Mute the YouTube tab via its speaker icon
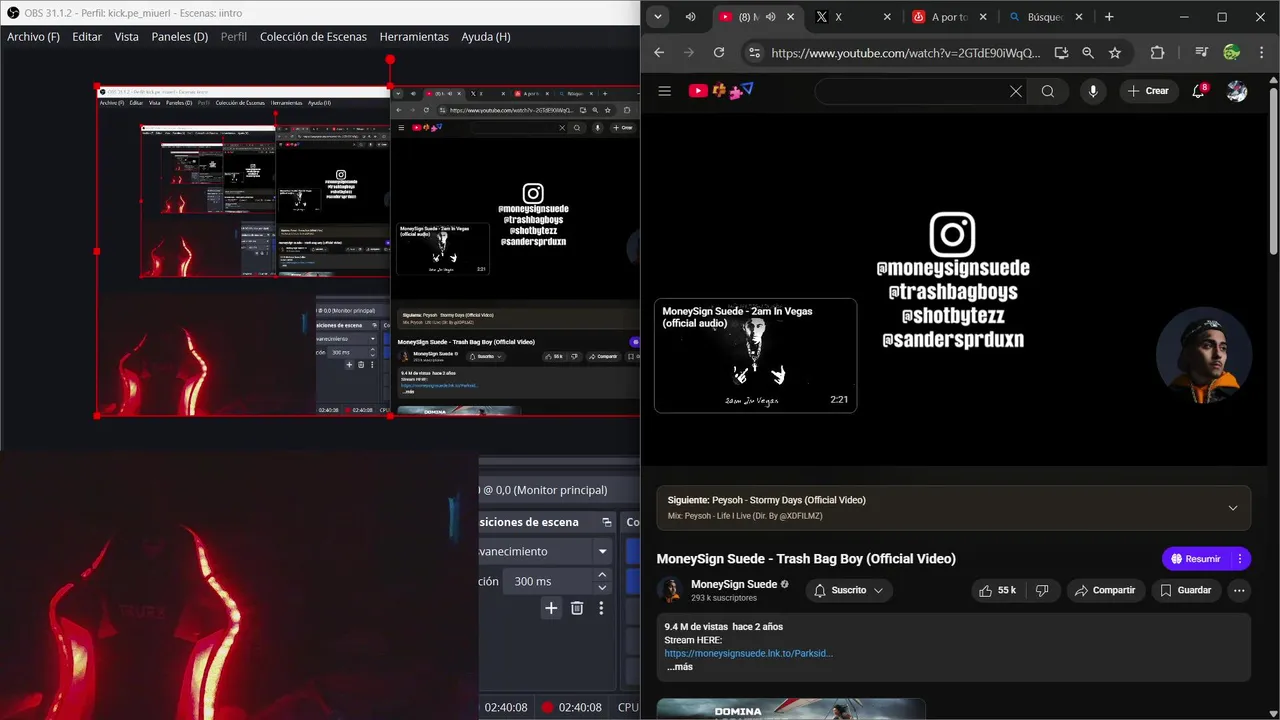This screenshot has height=720, width=1280. click(770, 17)
